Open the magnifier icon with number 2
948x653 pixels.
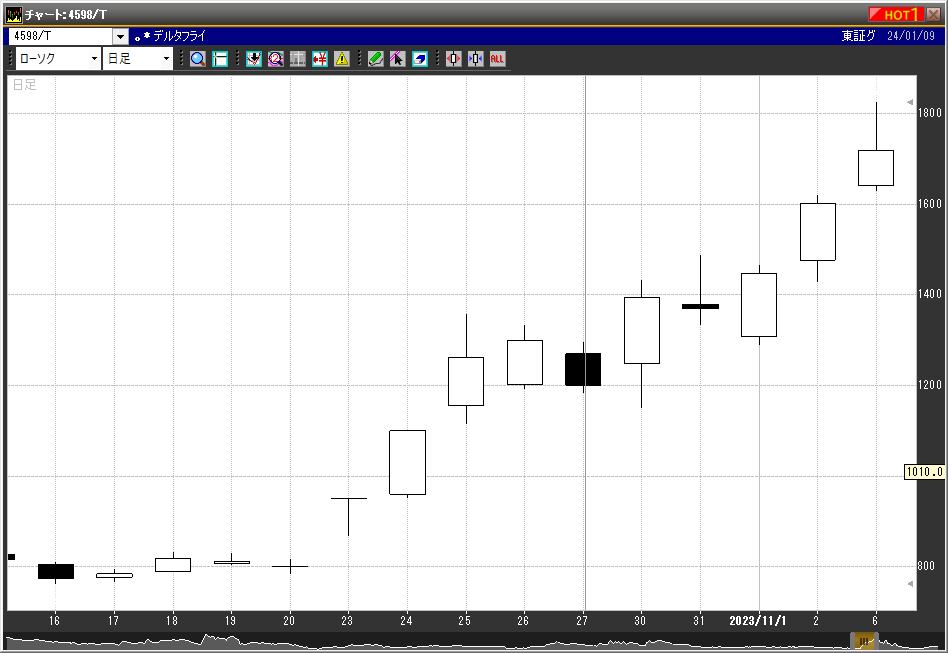point(276,59)
